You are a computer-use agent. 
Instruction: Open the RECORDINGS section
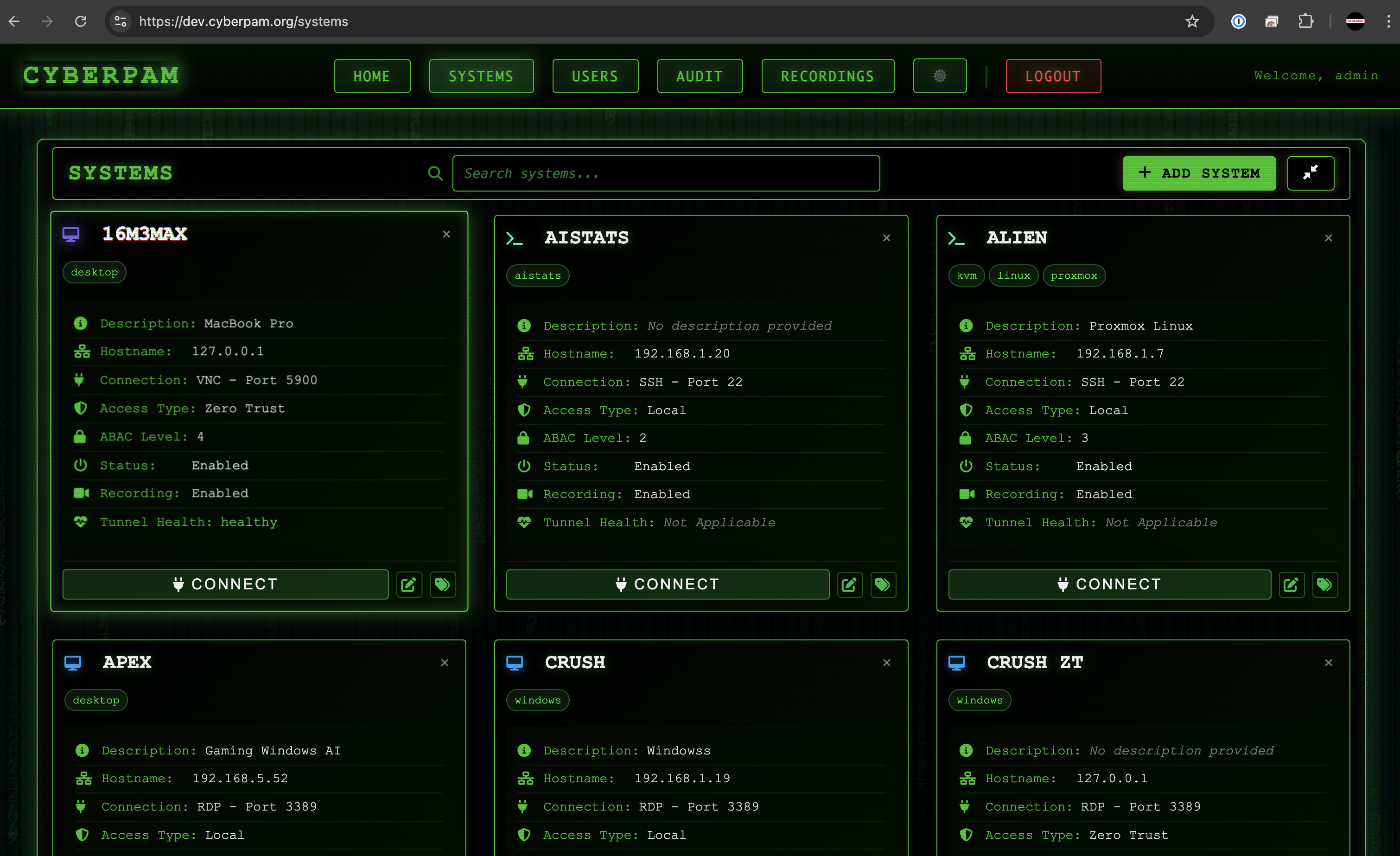click(827, 76)
